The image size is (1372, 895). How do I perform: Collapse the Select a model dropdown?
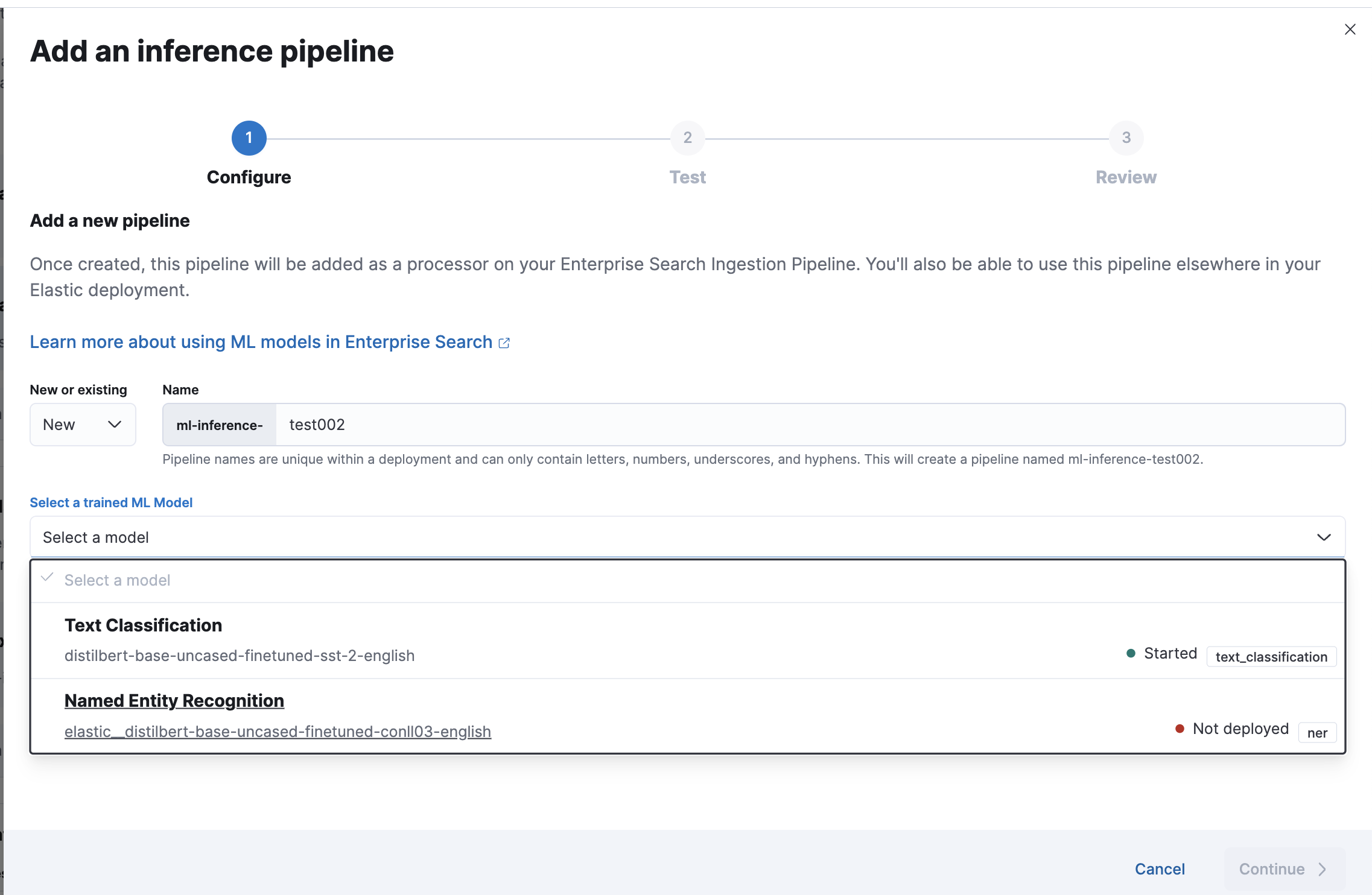[x=664, y=537]
